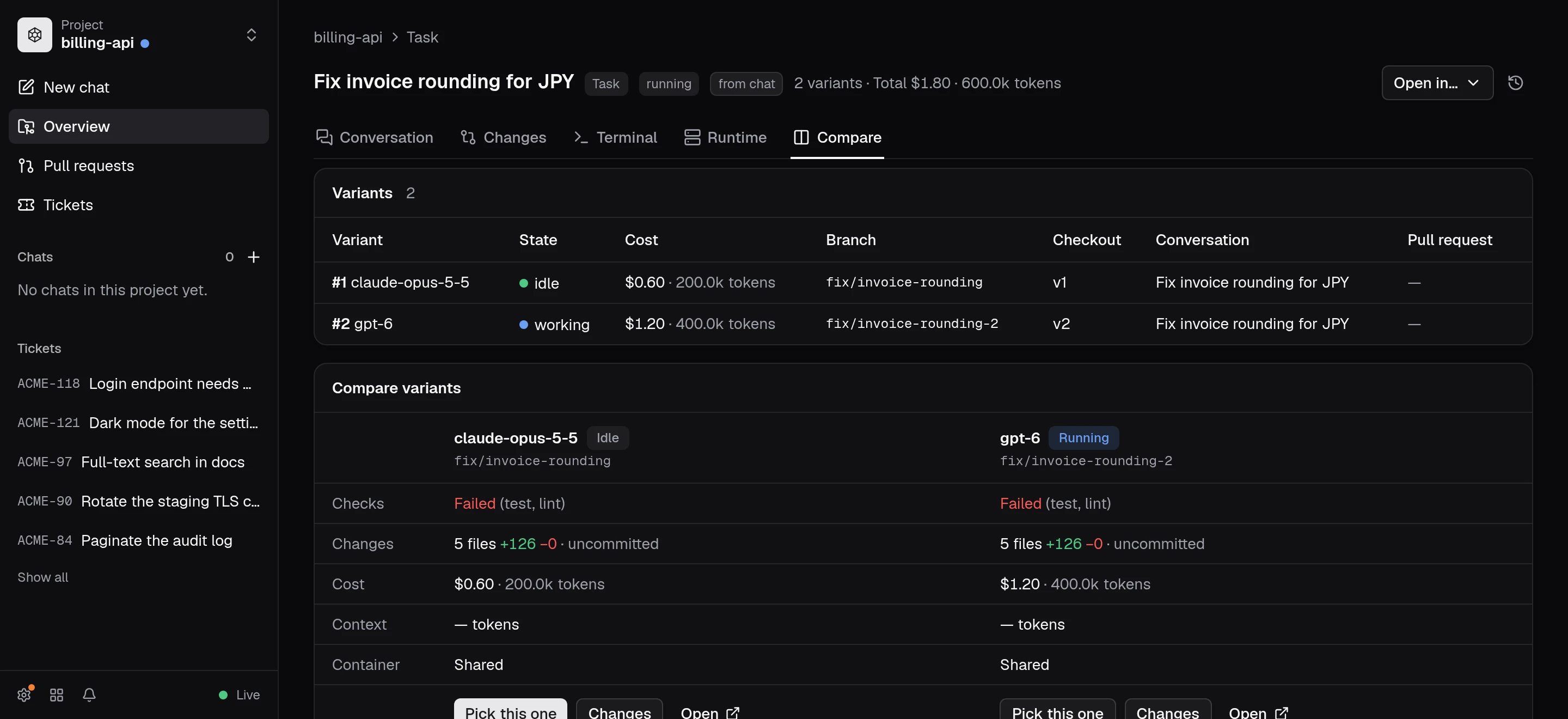View Changes for gpt-6 variant
1568x719 pixels.
coord(1167,710)
